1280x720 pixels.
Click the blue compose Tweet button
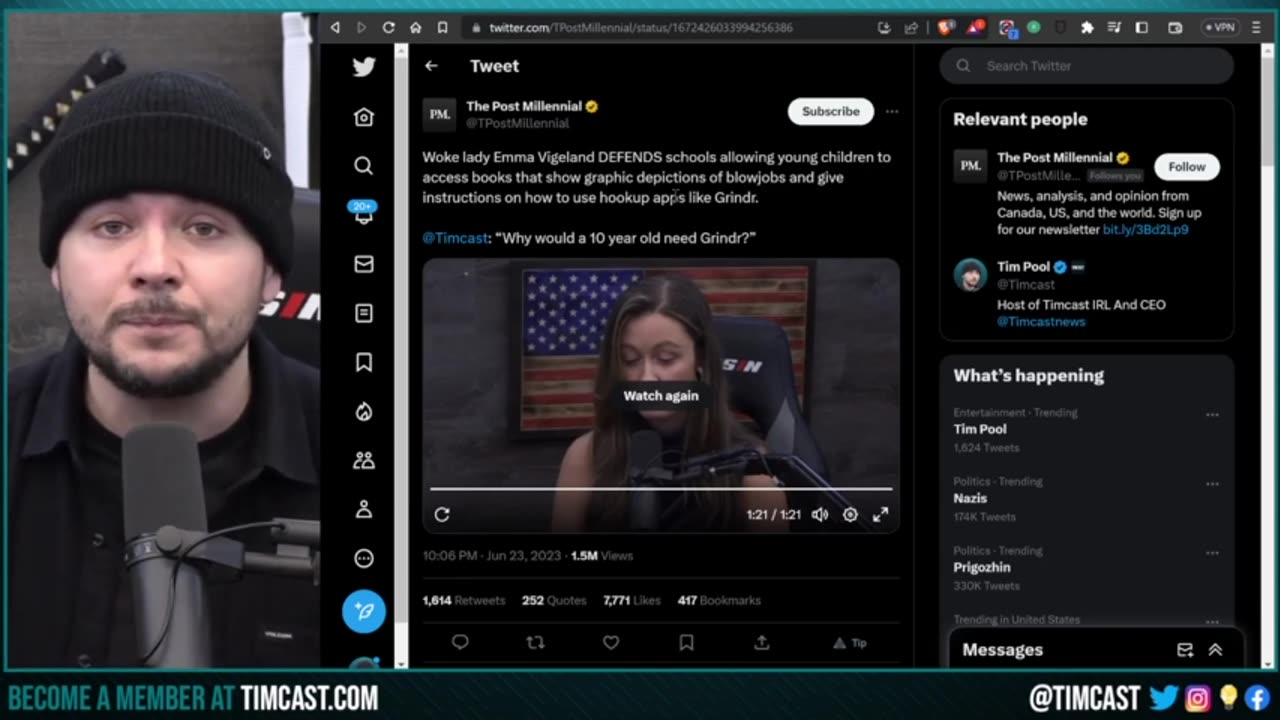pos(364,611)
